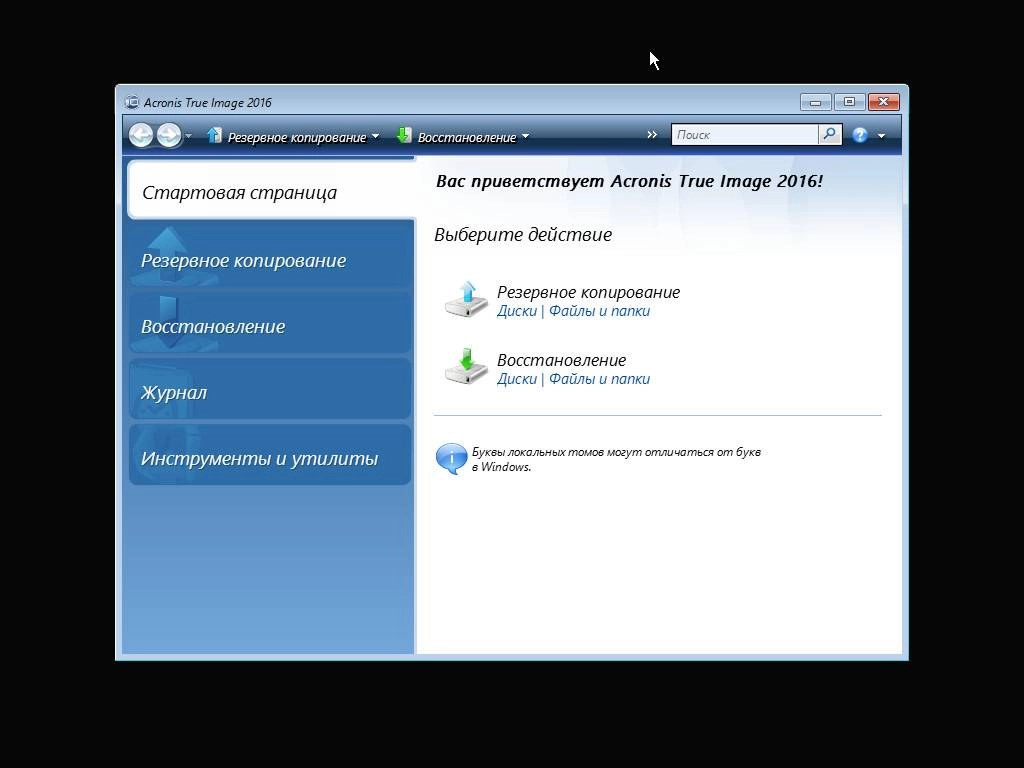The width and height of the screenshot is (1024, 768).
Task: Click the Forward navigation arrow
Action: coord(169,135)
